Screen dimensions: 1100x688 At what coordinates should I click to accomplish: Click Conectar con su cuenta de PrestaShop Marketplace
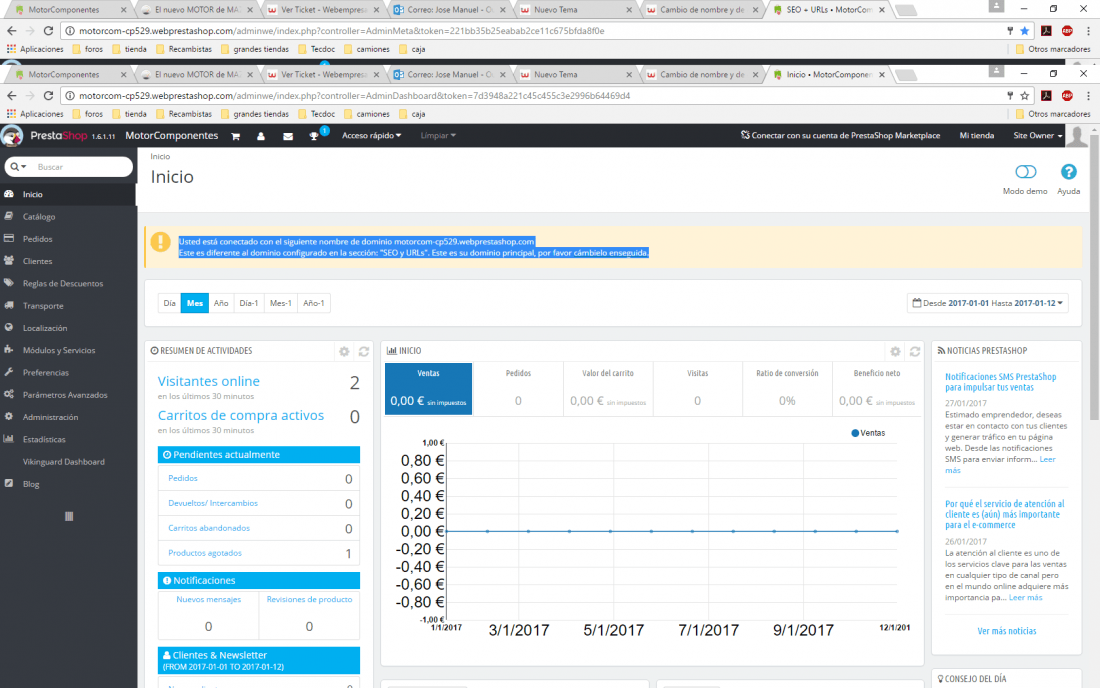point(840,135)
